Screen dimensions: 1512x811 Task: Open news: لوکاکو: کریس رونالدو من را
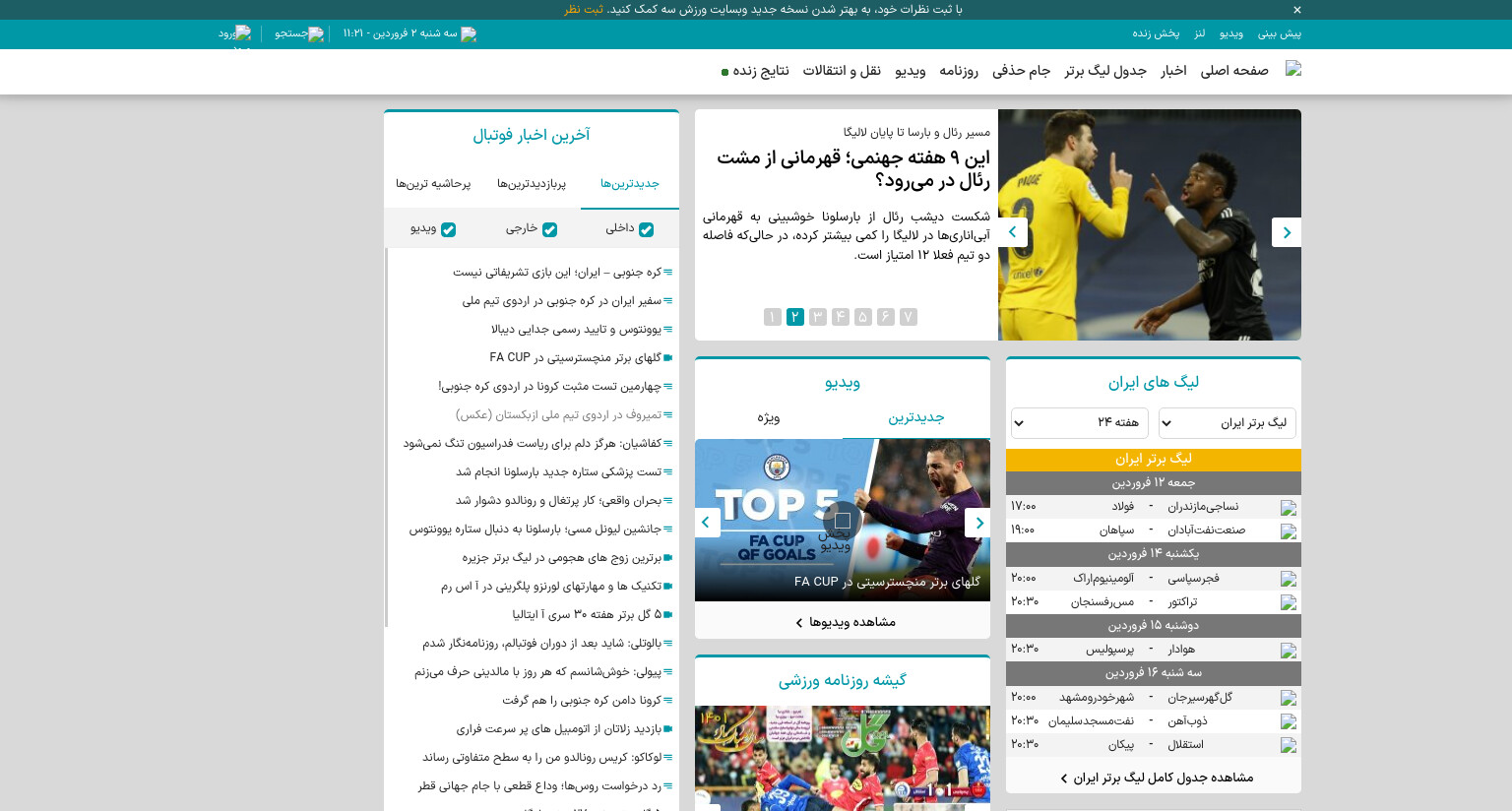[x=541, y=757]
